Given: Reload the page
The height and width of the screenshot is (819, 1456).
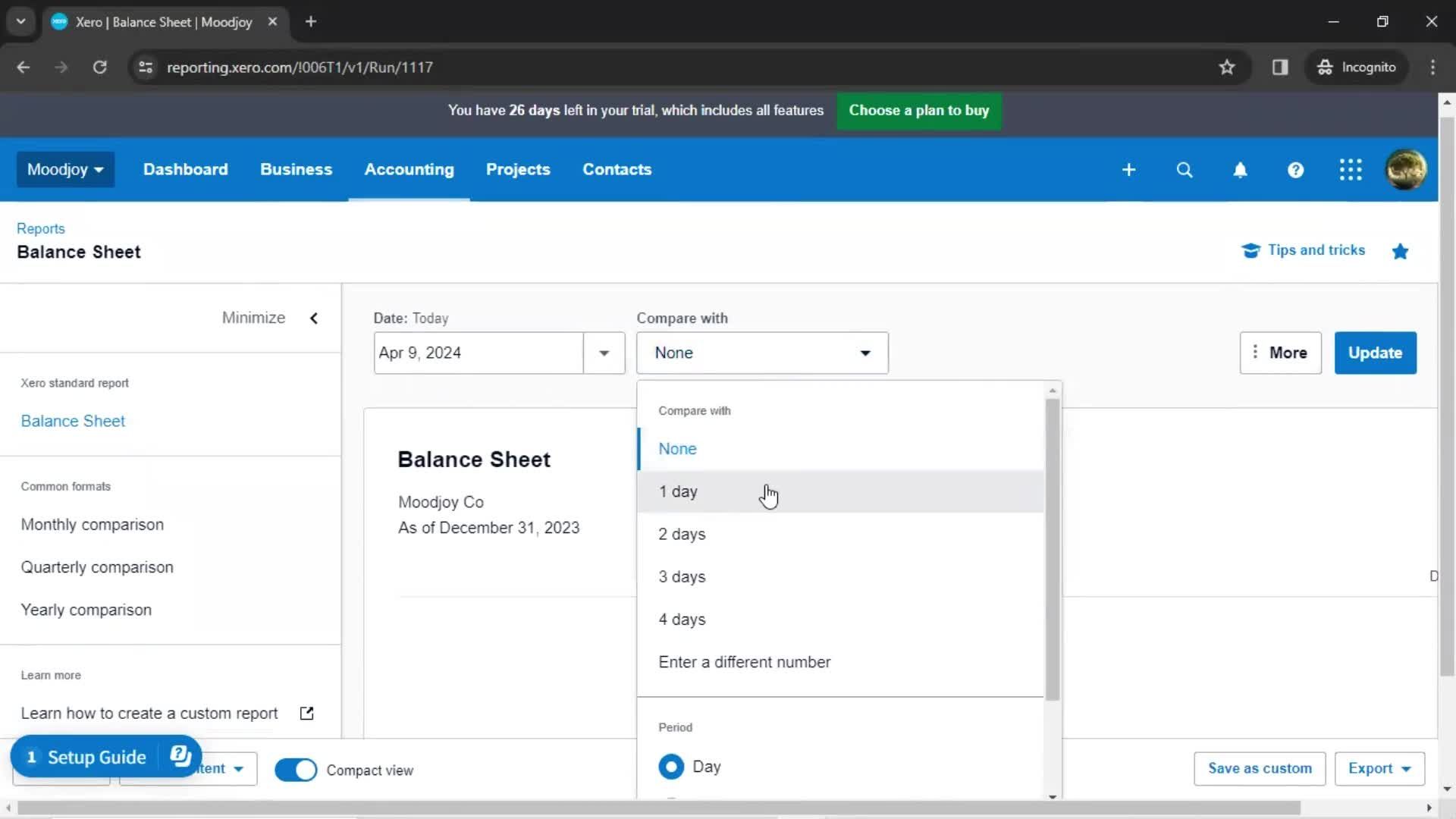Looking at the screenshot, I should click(99, 67).
